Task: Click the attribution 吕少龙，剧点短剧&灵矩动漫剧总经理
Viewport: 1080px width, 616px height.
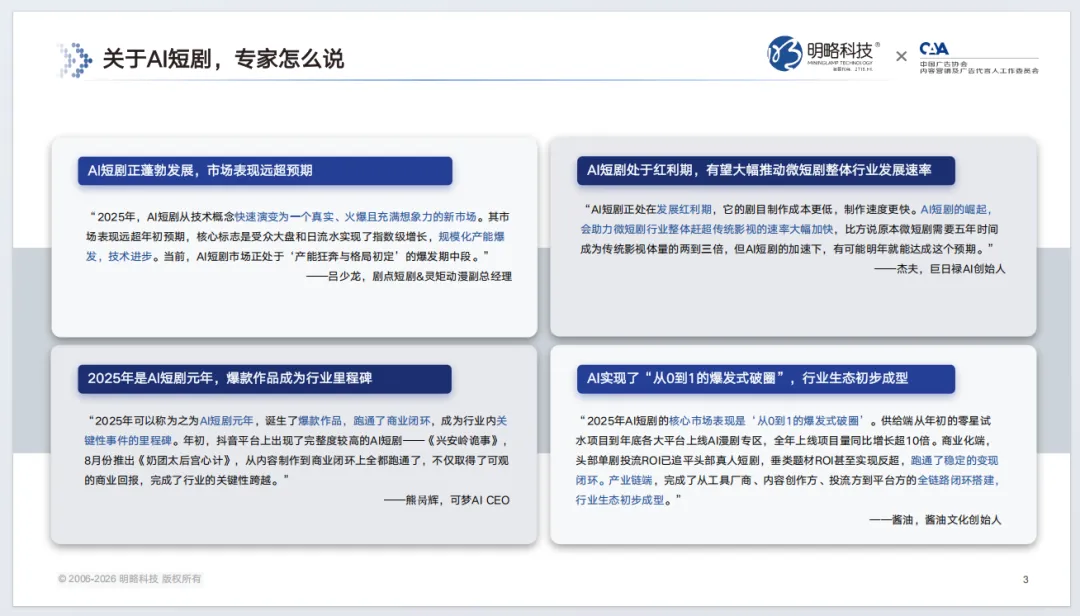Action: (x=409, y=276)
